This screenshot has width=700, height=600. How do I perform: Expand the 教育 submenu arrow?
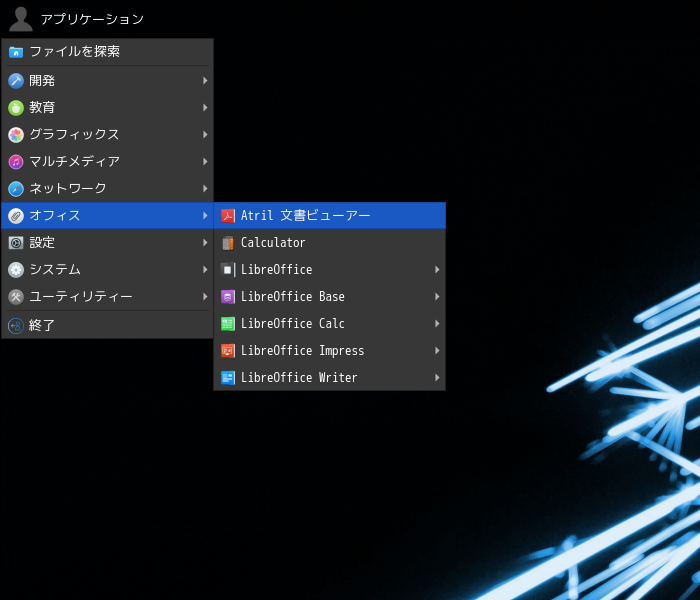coord(205,108)
